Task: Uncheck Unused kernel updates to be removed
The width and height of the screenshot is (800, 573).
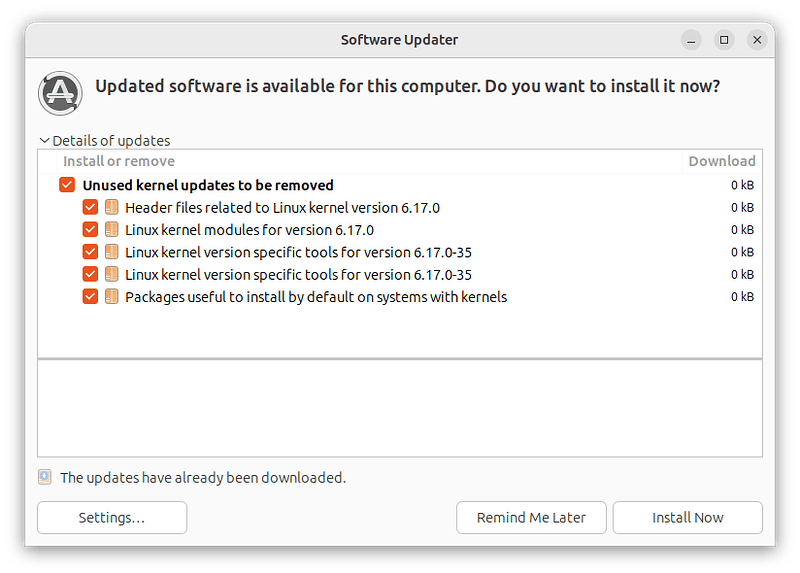Action: tap(67, 185)
